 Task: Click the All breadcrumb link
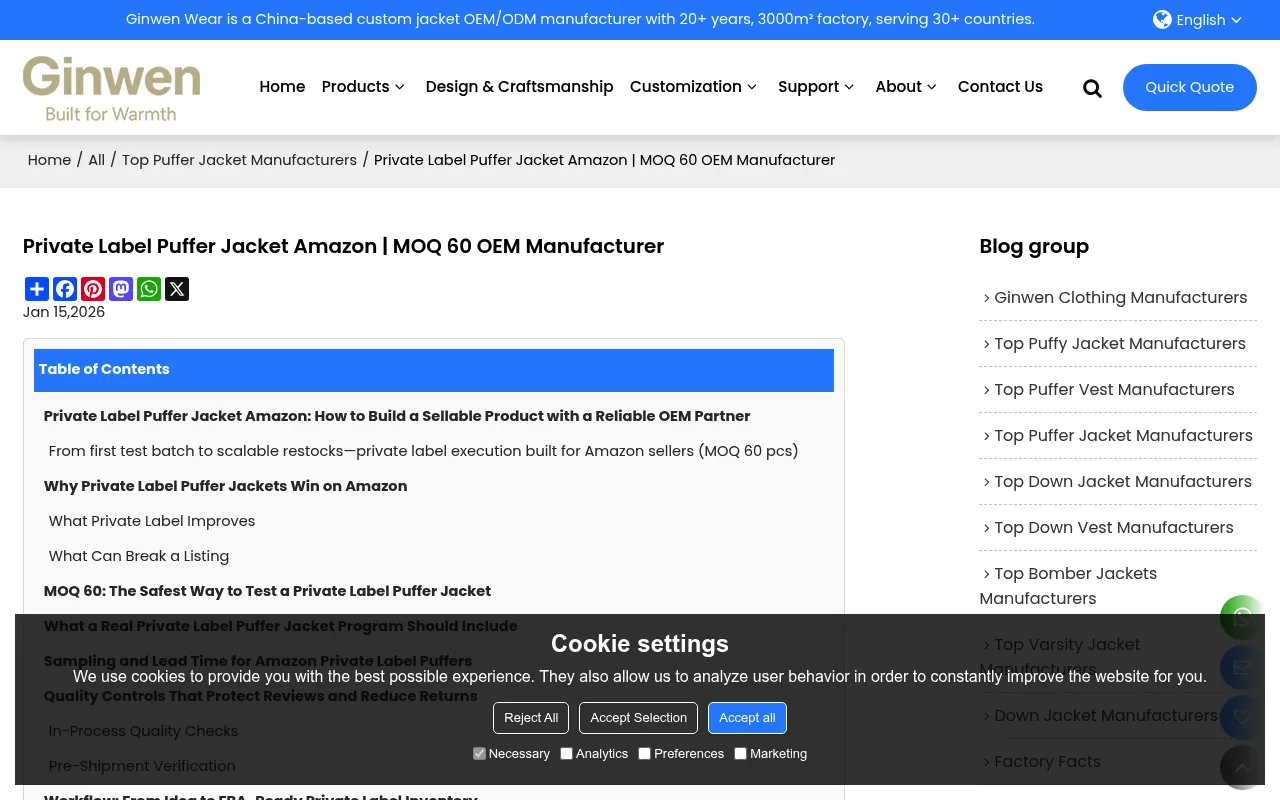(x=96, y=160)
